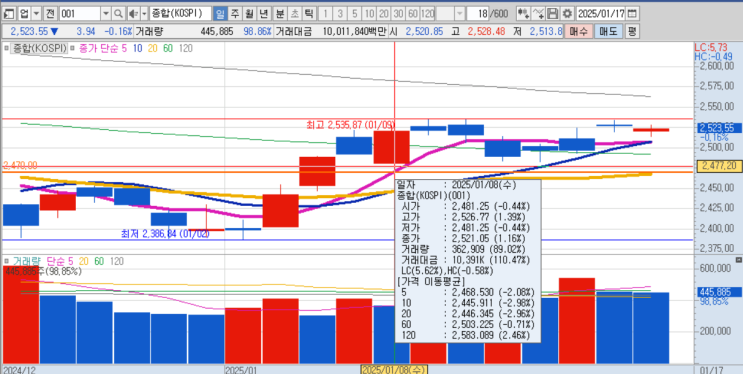Collapse volume panel with small minus icon
743x374 pixels.
738,260
